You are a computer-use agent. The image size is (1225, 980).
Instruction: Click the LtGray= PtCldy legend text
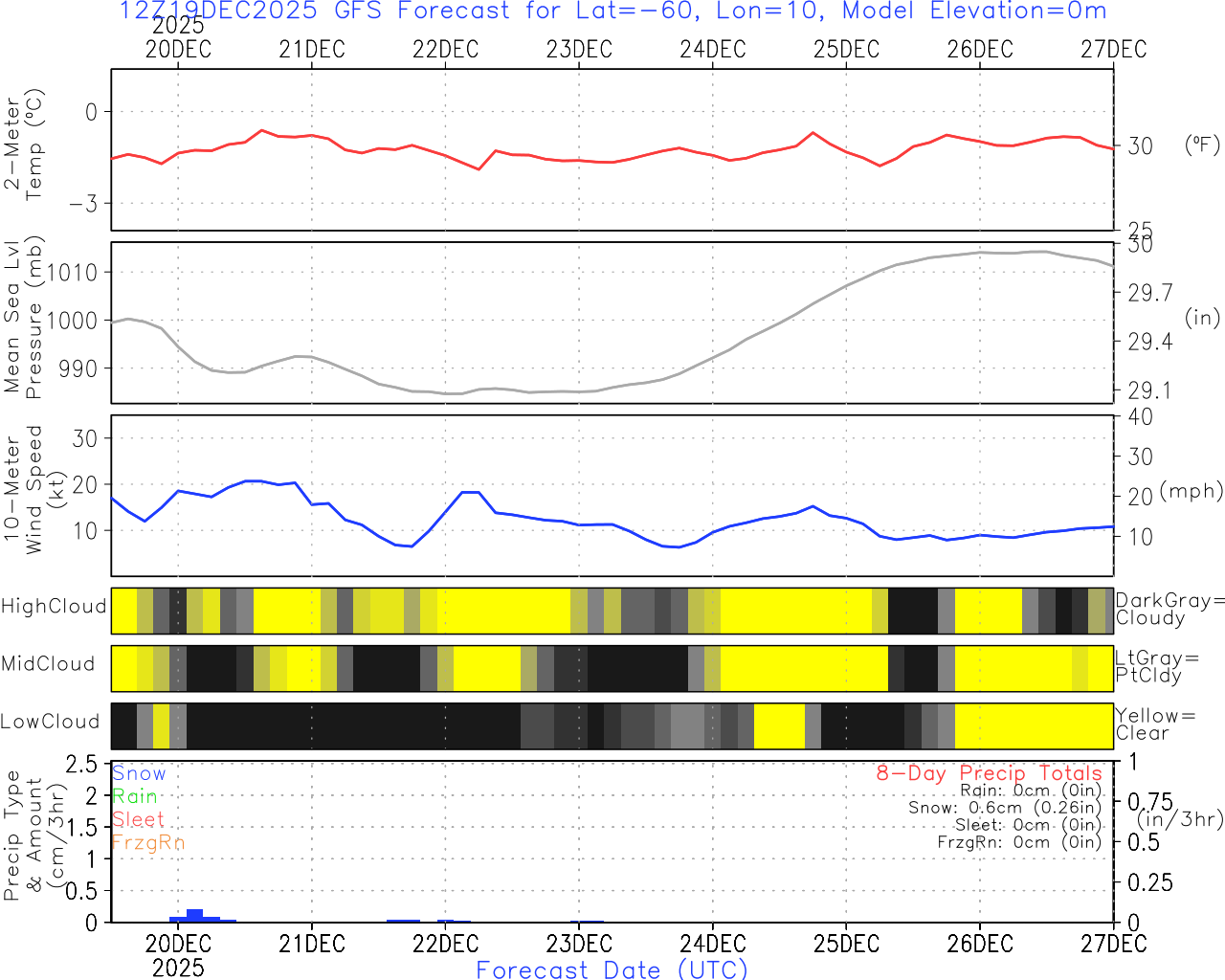coord(1156,667)
